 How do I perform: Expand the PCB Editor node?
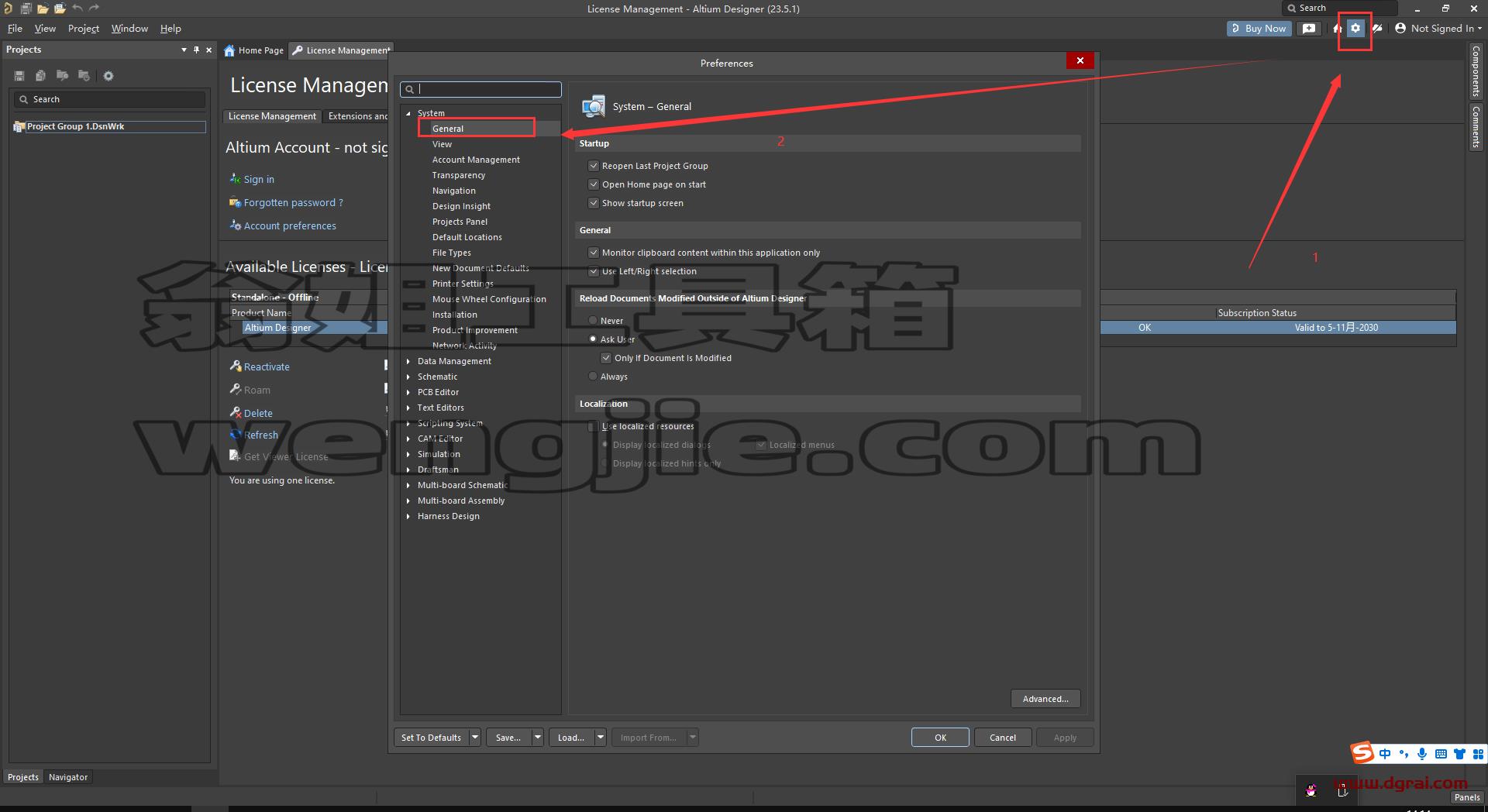408,392
